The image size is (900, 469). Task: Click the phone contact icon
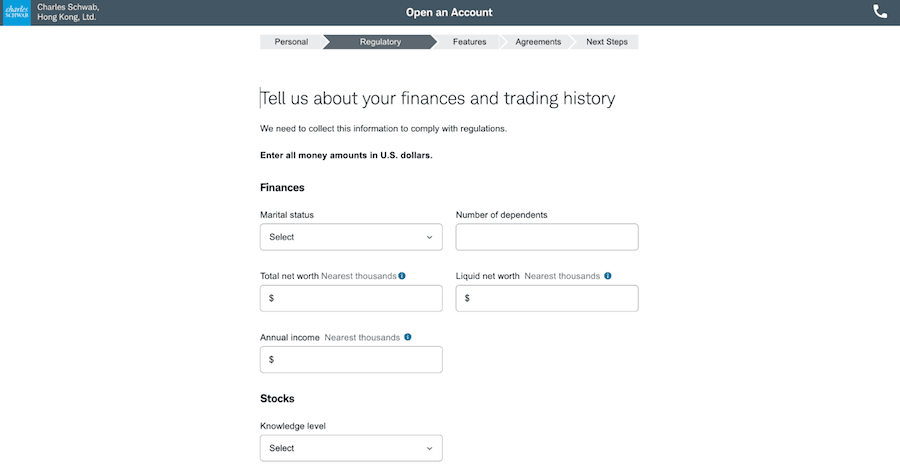880,12
